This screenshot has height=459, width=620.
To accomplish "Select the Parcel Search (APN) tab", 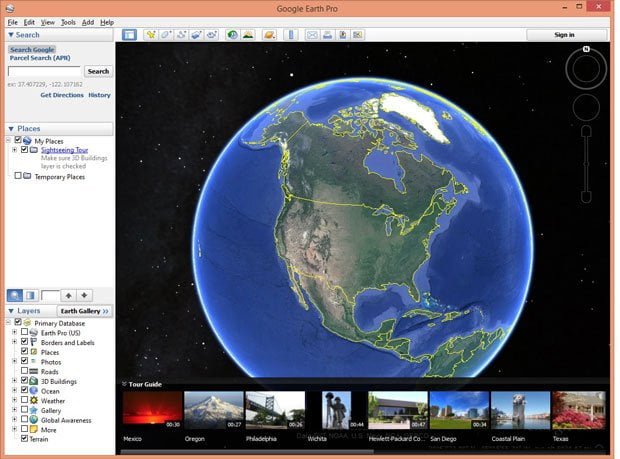I will [x=40, y=58].
